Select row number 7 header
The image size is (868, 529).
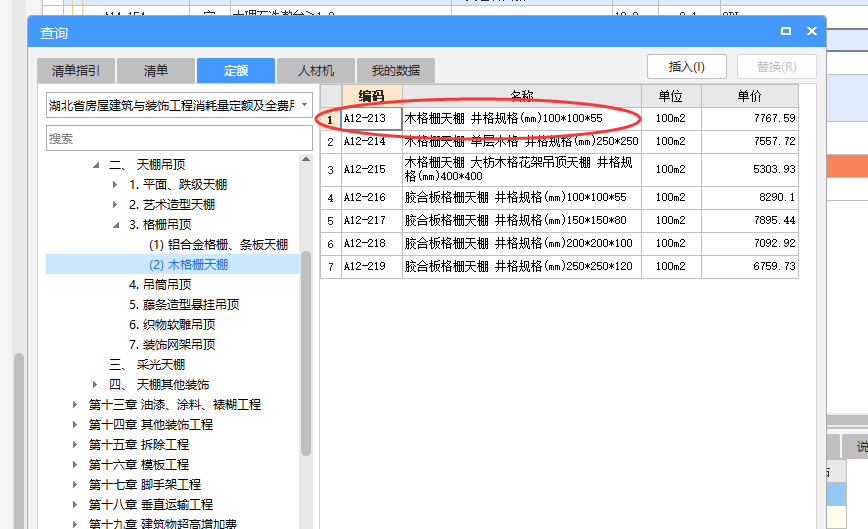pyautogui.click(x=330, y=266)
